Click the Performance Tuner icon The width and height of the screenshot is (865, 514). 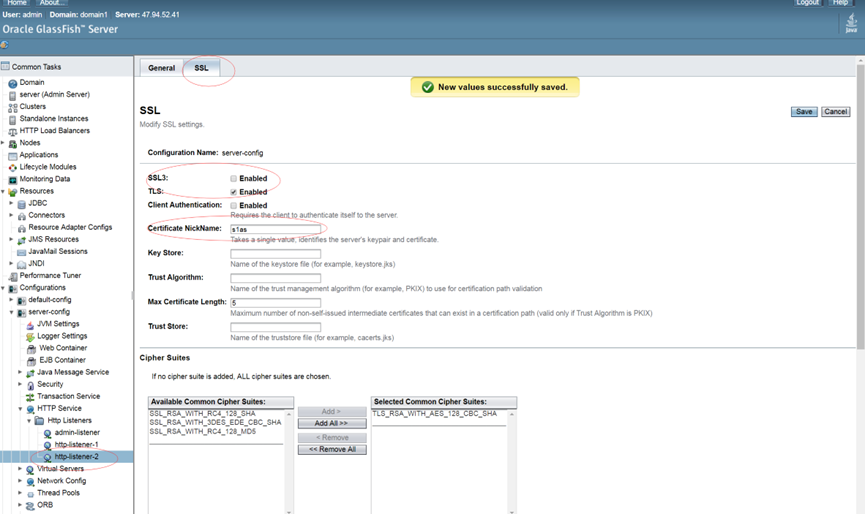(13, 276)
